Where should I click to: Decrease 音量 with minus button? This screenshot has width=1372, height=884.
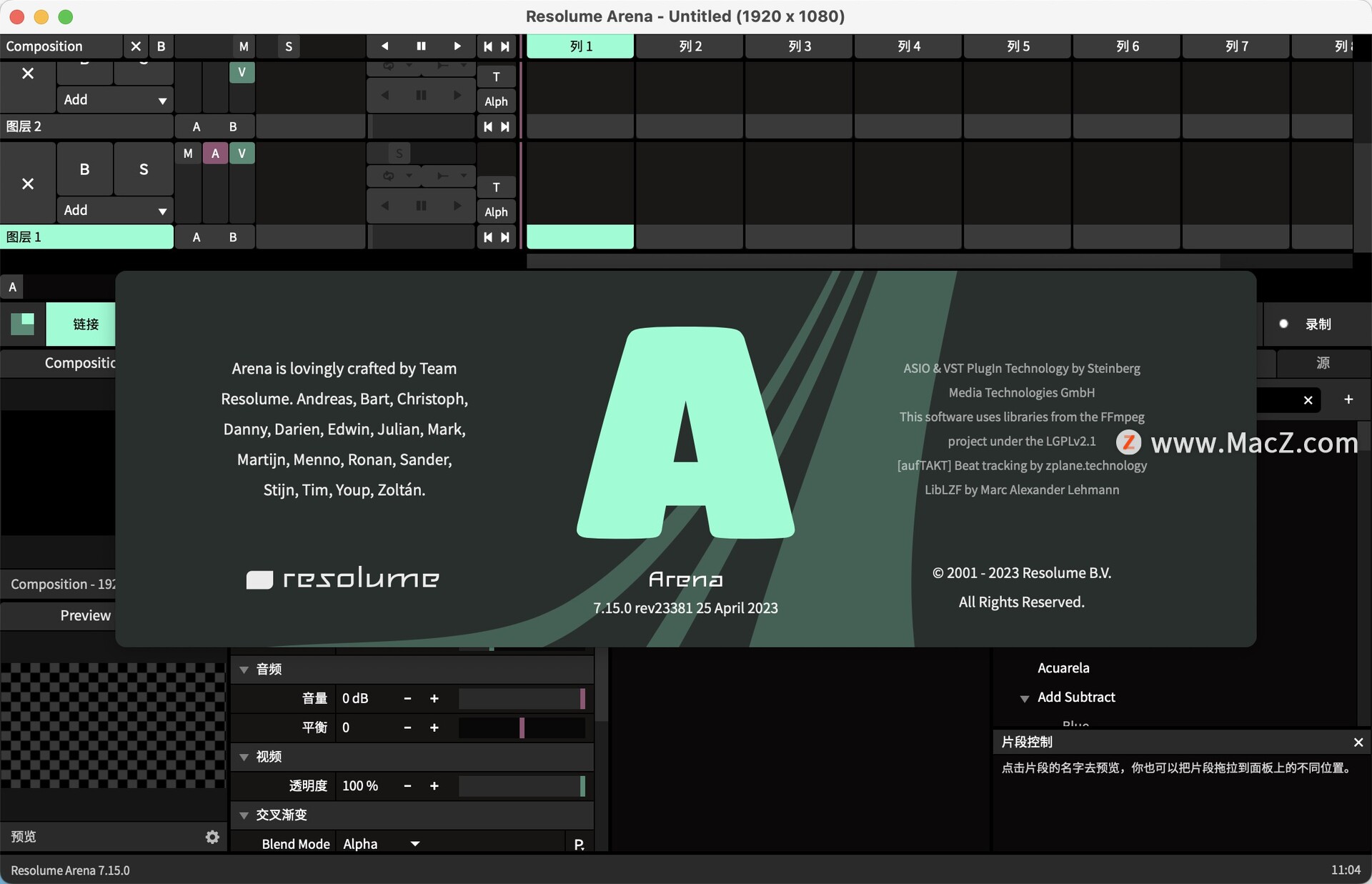[x=407, y=699]
